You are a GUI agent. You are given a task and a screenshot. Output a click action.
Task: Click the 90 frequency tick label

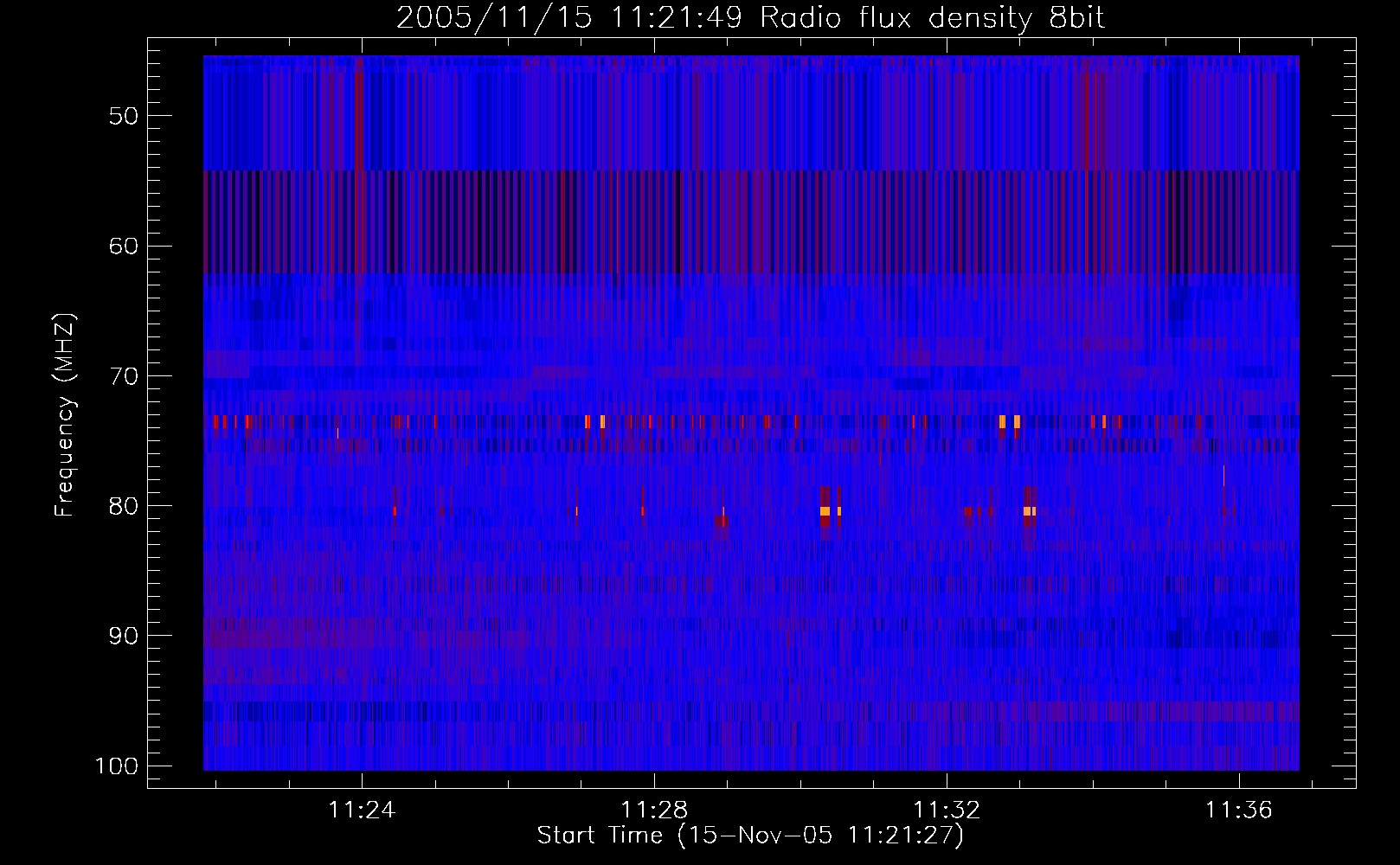click(x=124, y=636)
